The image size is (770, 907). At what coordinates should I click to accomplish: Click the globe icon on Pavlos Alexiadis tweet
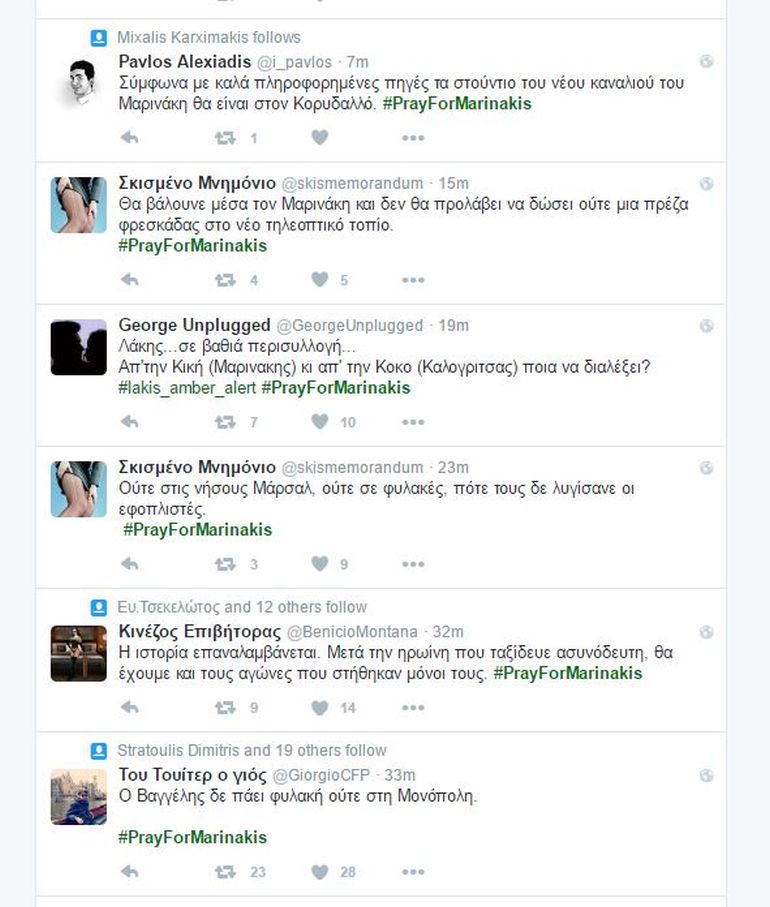tap(706, 62)
